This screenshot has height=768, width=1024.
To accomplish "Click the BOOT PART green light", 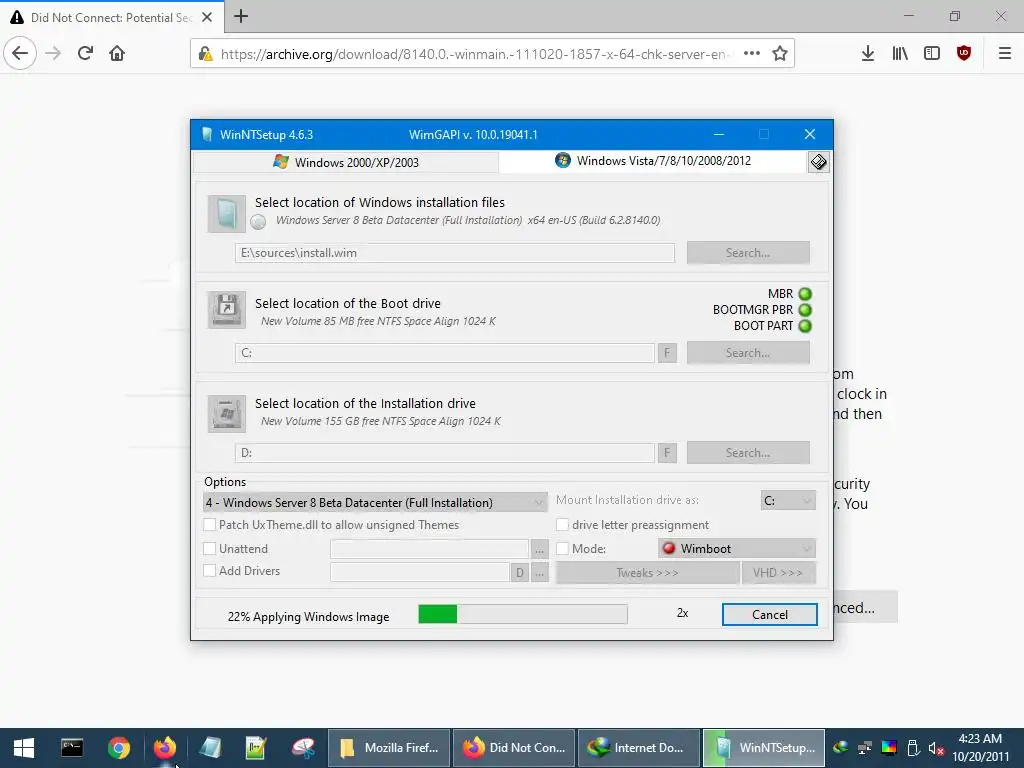I will pos(805,326).
